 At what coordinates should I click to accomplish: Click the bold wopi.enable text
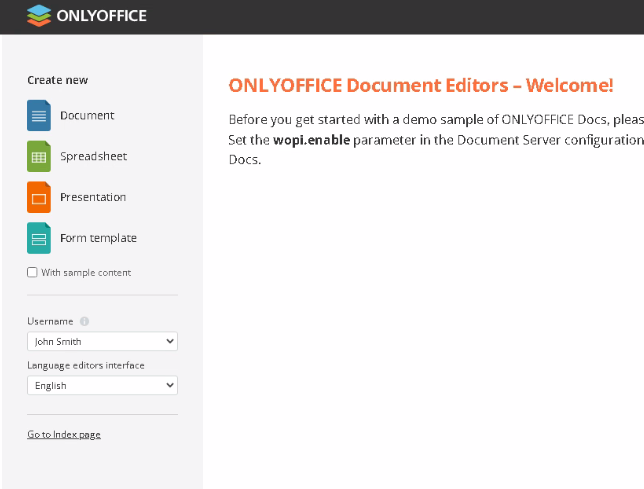312,140
